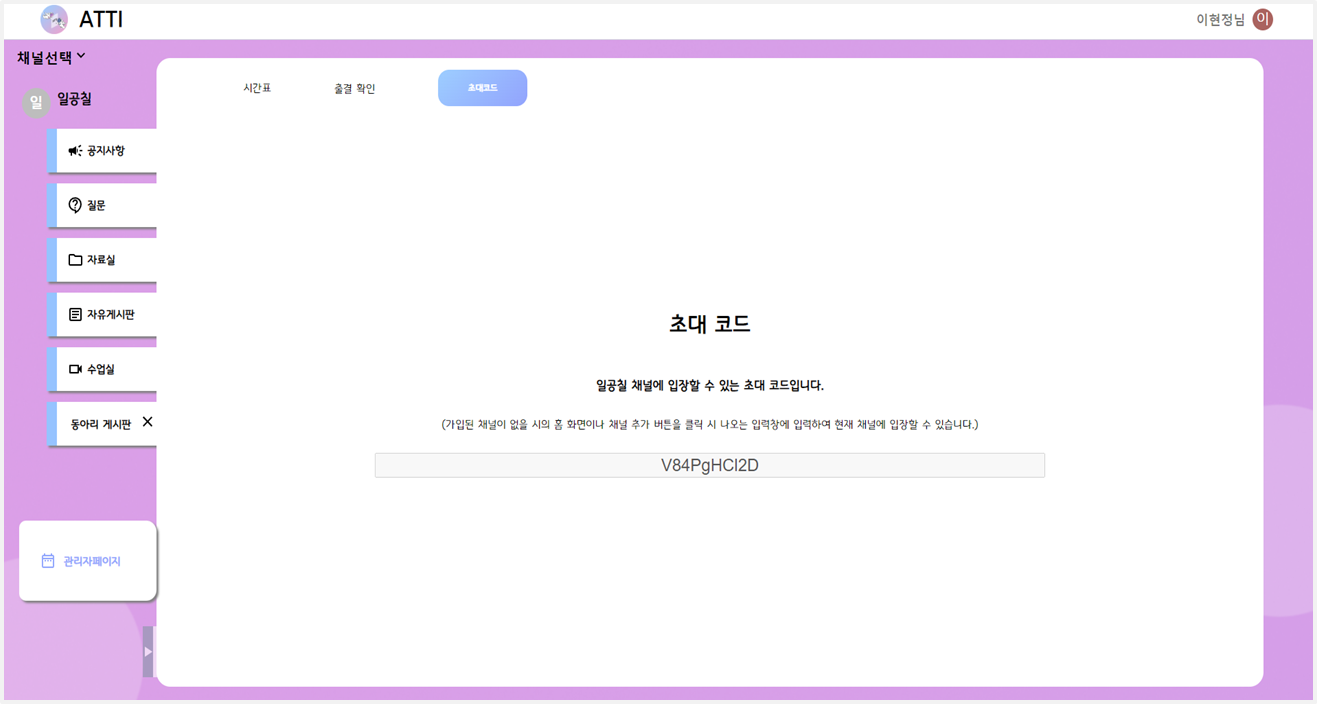
Task: Click the 일 channel badge icon
Action: (35, 102)
